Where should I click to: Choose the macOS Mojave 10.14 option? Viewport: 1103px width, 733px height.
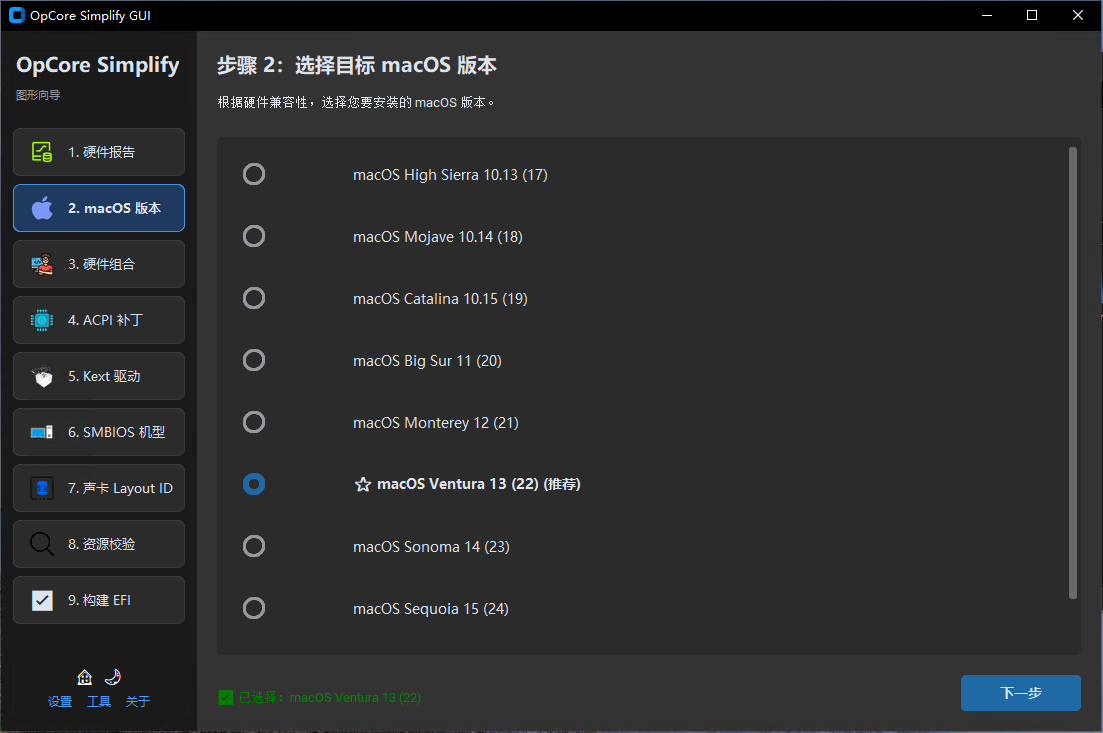click(x=254, y=236)
